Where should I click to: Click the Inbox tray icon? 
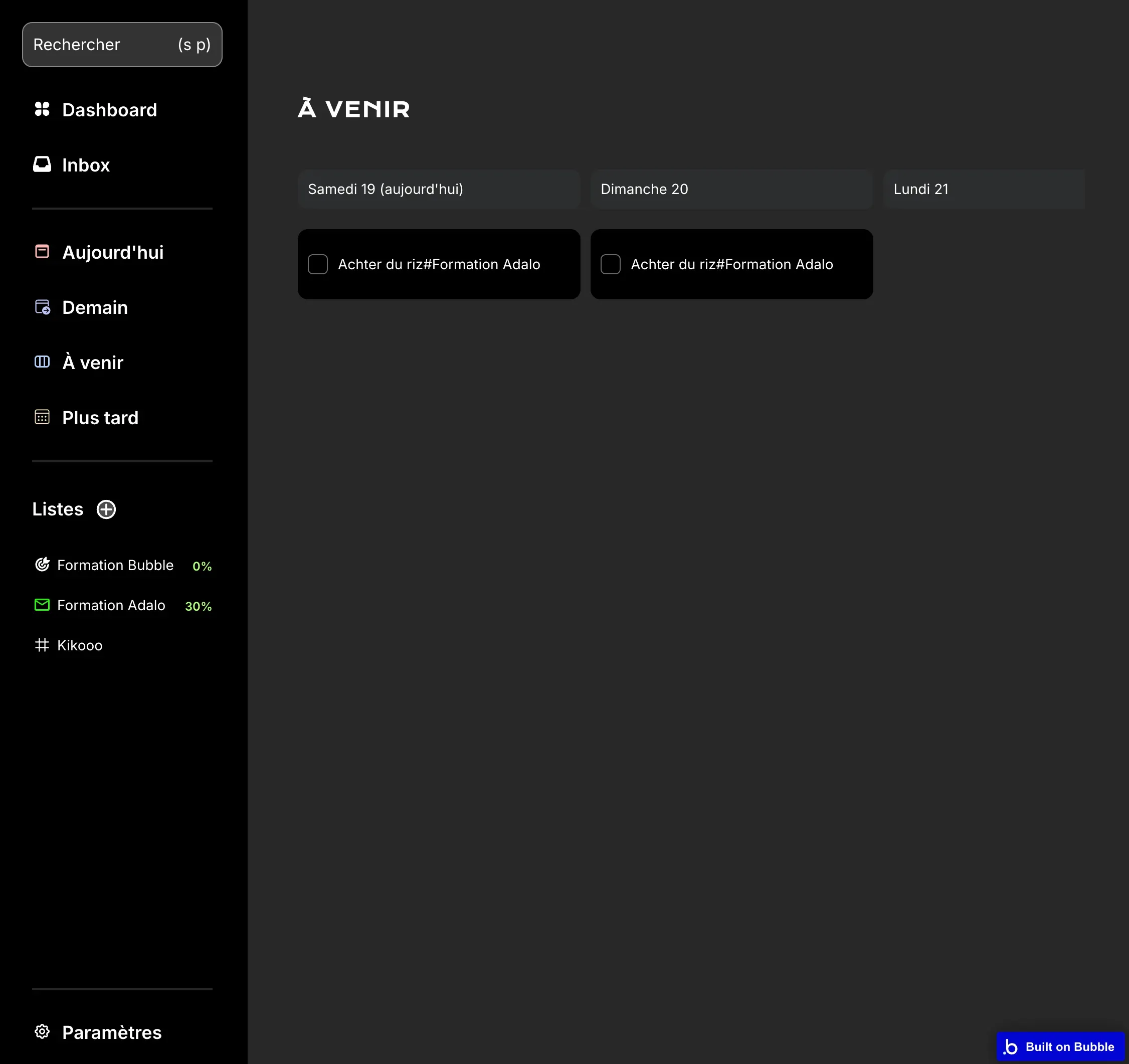(x=42, y=165)
